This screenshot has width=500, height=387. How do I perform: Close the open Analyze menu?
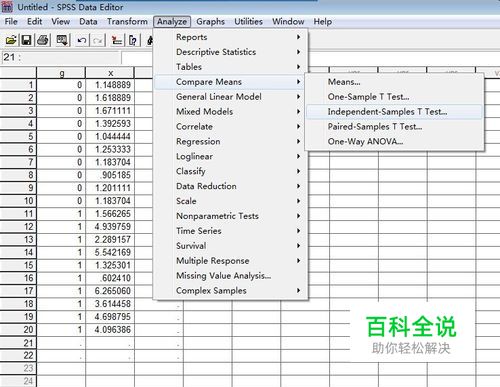pyautogui.click(x=172, y=22)
